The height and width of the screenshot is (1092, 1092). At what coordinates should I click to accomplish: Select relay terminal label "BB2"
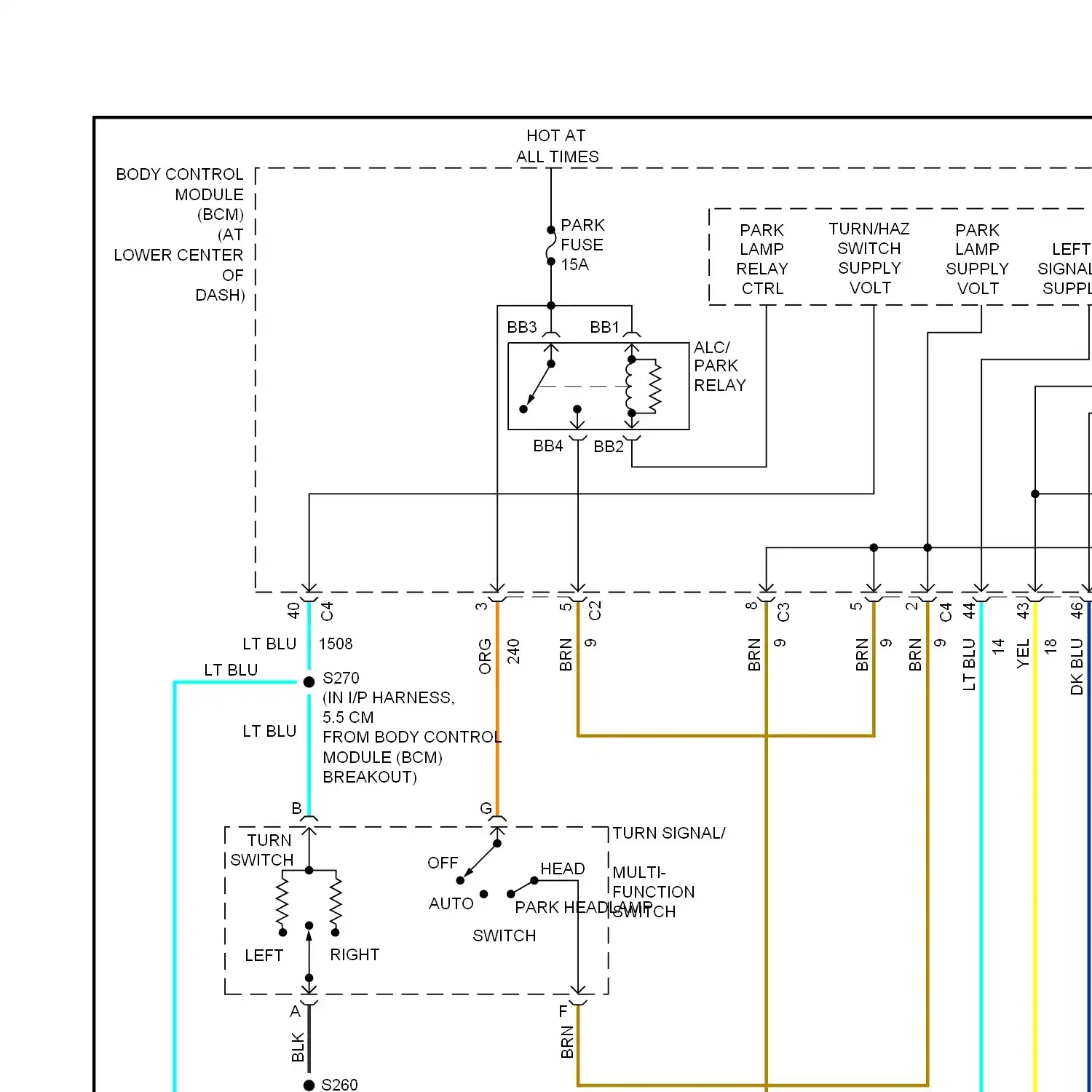[x=609, y=446]
